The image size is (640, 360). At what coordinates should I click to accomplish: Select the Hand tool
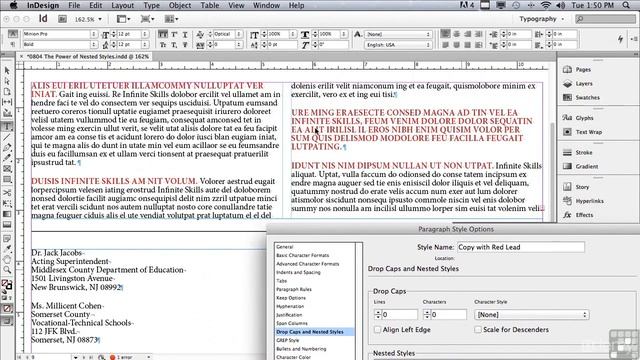(x=7, y=260)
